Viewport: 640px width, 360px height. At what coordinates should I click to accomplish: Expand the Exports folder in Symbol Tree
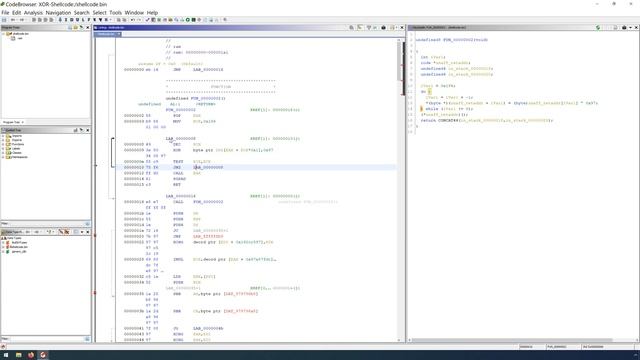[x=3, y=140]
